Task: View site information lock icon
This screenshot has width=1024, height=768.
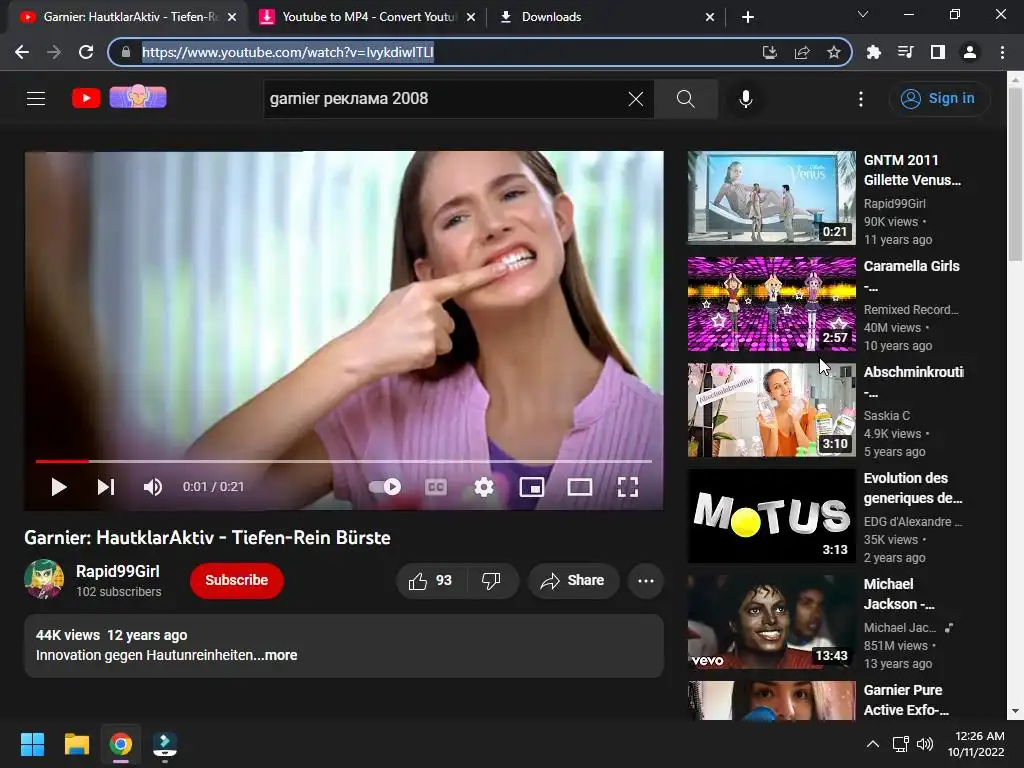Action: (x=126, y=52)
